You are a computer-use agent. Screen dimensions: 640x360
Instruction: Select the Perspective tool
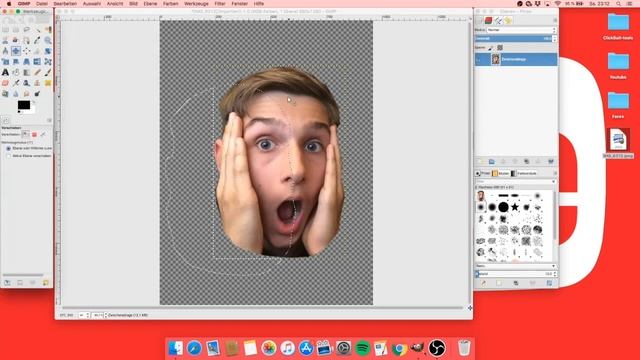[27, 62]
